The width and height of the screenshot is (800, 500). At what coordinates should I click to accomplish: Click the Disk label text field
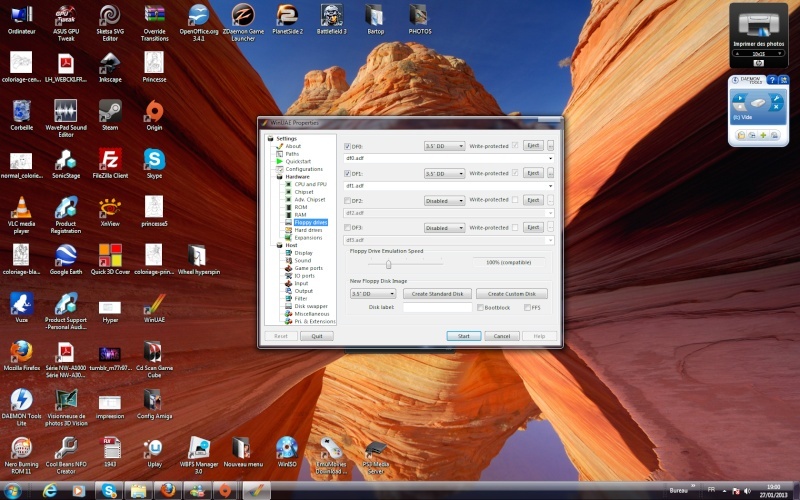[437, 307]
